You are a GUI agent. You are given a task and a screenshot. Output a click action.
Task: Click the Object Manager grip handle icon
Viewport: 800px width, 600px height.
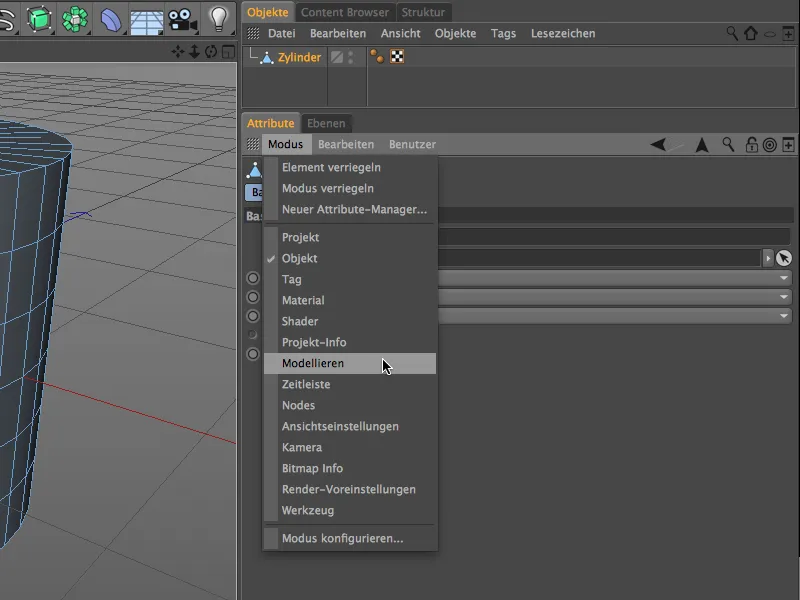tap(253, 34)
